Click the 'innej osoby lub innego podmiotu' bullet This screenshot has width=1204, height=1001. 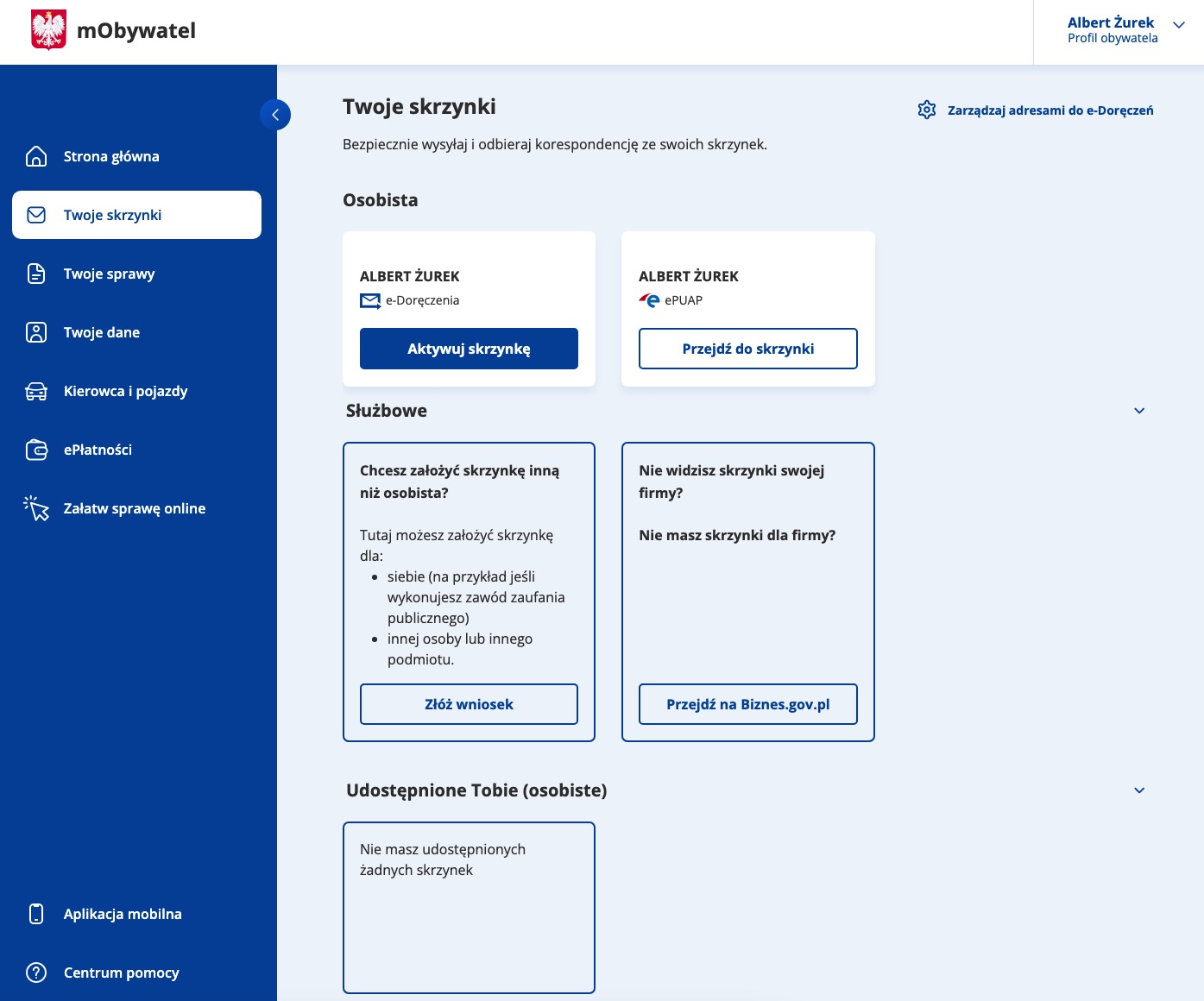click(x=460, y=649)
